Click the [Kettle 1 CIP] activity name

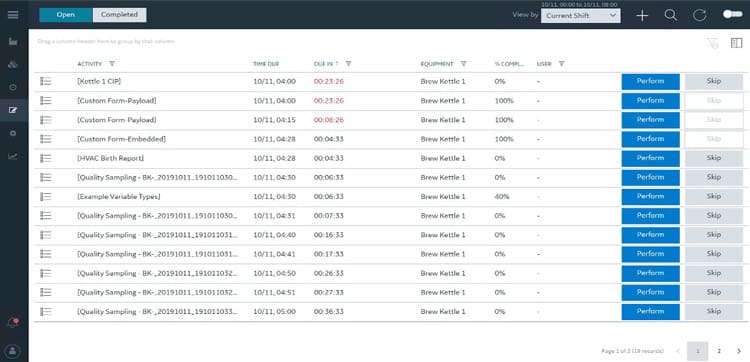click(99, 82)
